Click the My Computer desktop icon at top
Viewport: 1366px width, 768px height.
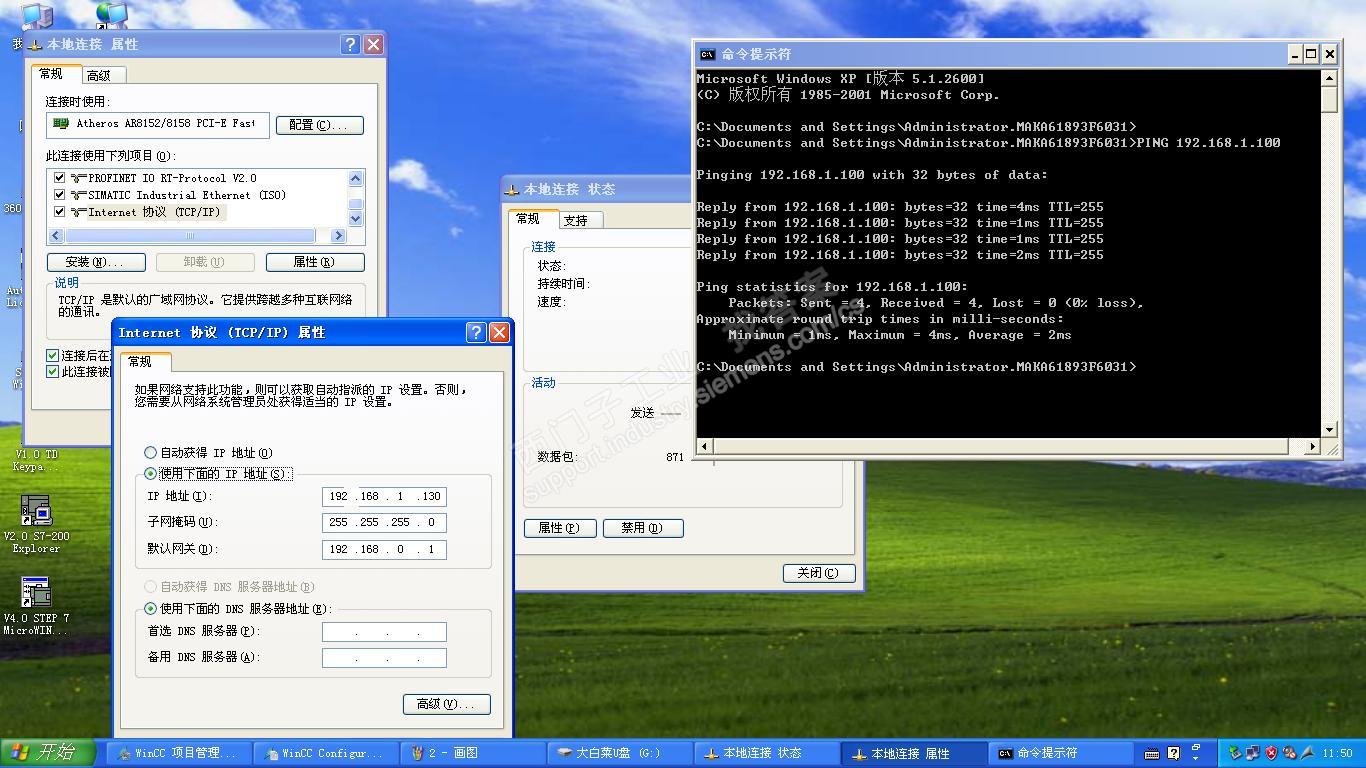click(x=36, y=16)
